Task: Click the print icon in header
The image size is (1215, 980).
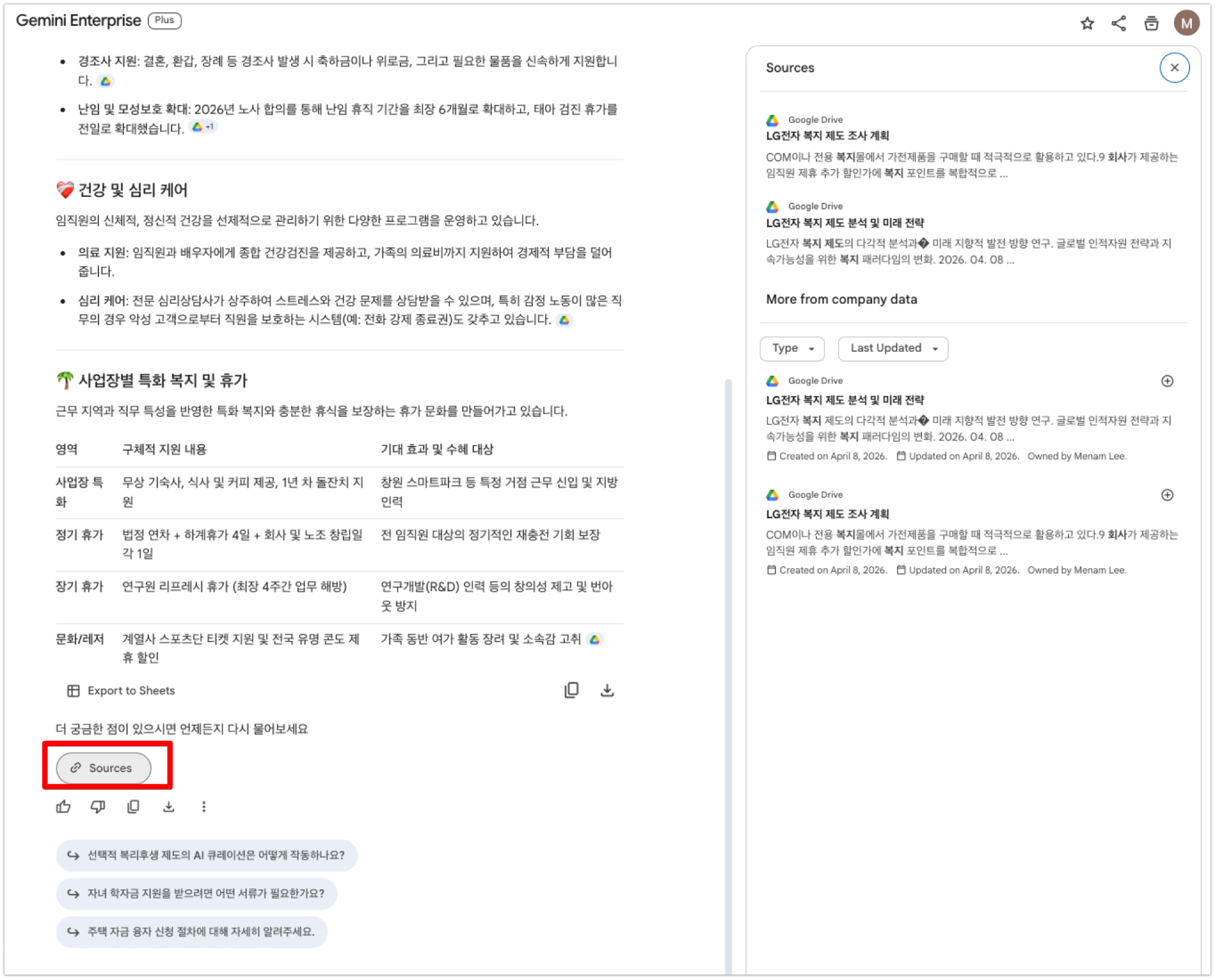Action: [x=1151, y=23]
